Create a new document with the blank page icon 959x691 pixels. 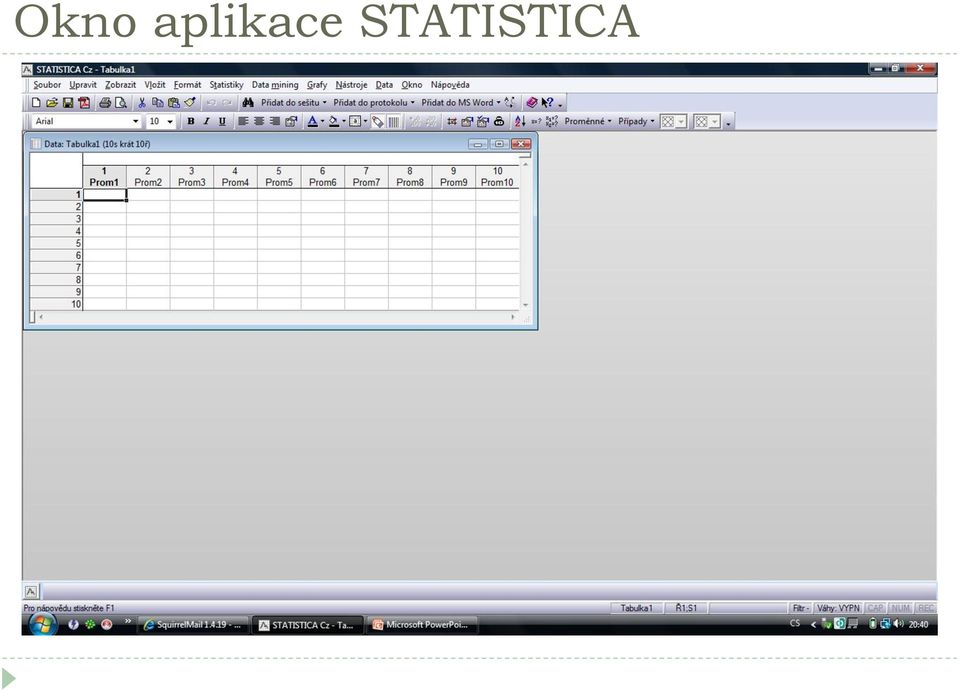(x=36, y=103)
